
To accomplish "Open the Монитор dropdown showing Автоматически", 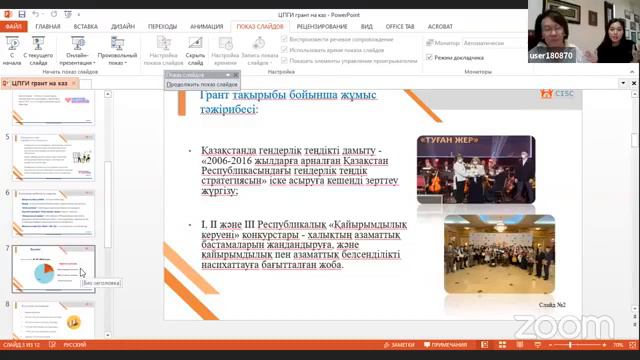I will tap(494, 43).
